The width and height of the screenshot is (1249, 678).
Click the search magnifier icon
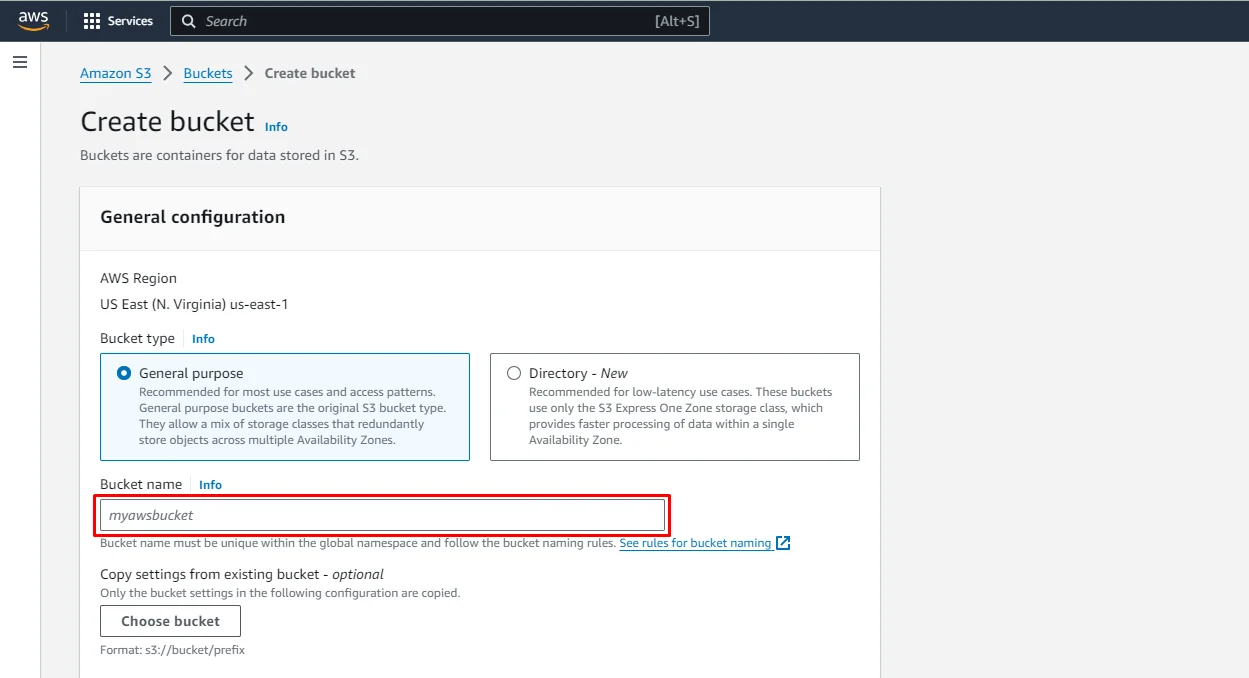[x=188, y=20]
